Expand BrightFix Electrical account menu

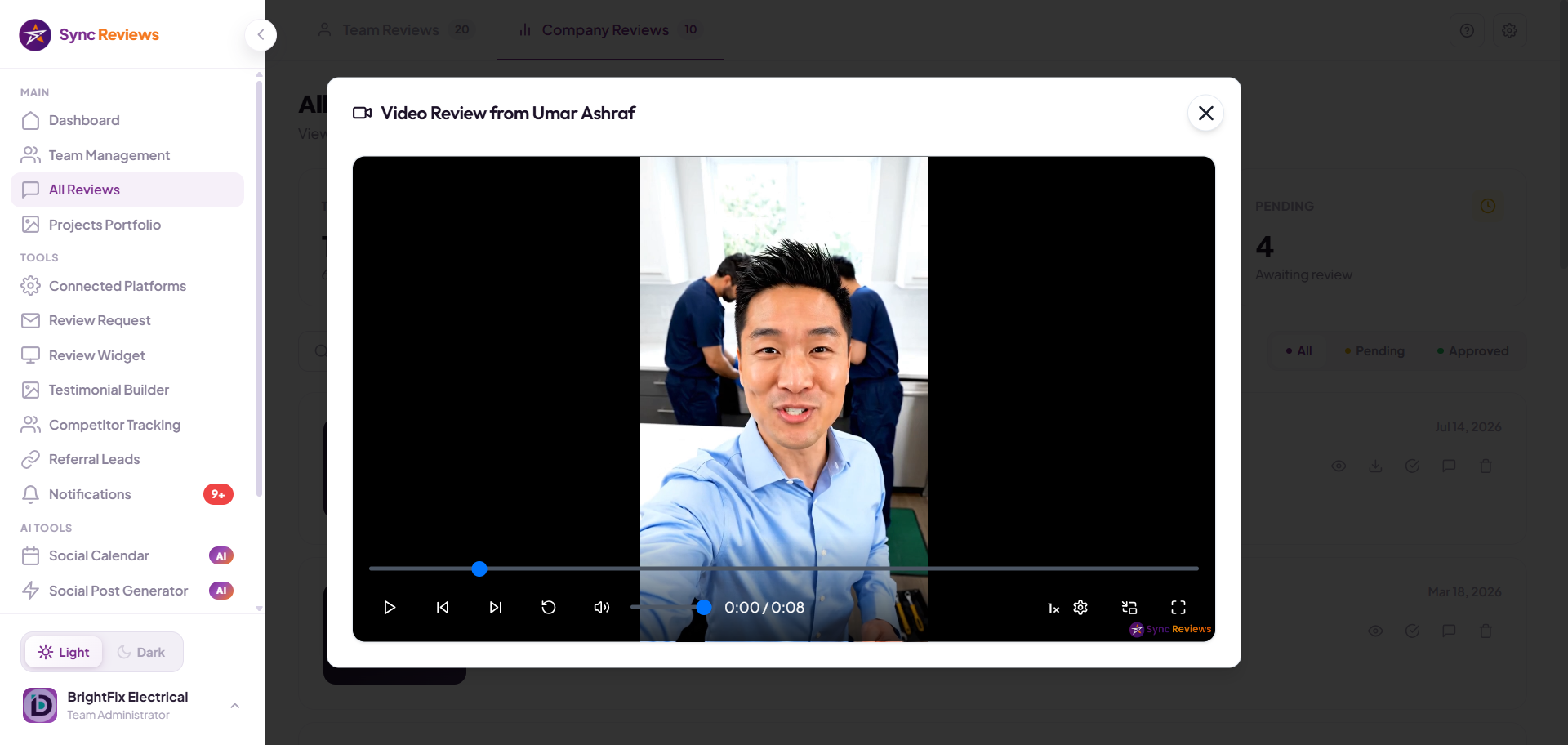[x=235, y=705]
